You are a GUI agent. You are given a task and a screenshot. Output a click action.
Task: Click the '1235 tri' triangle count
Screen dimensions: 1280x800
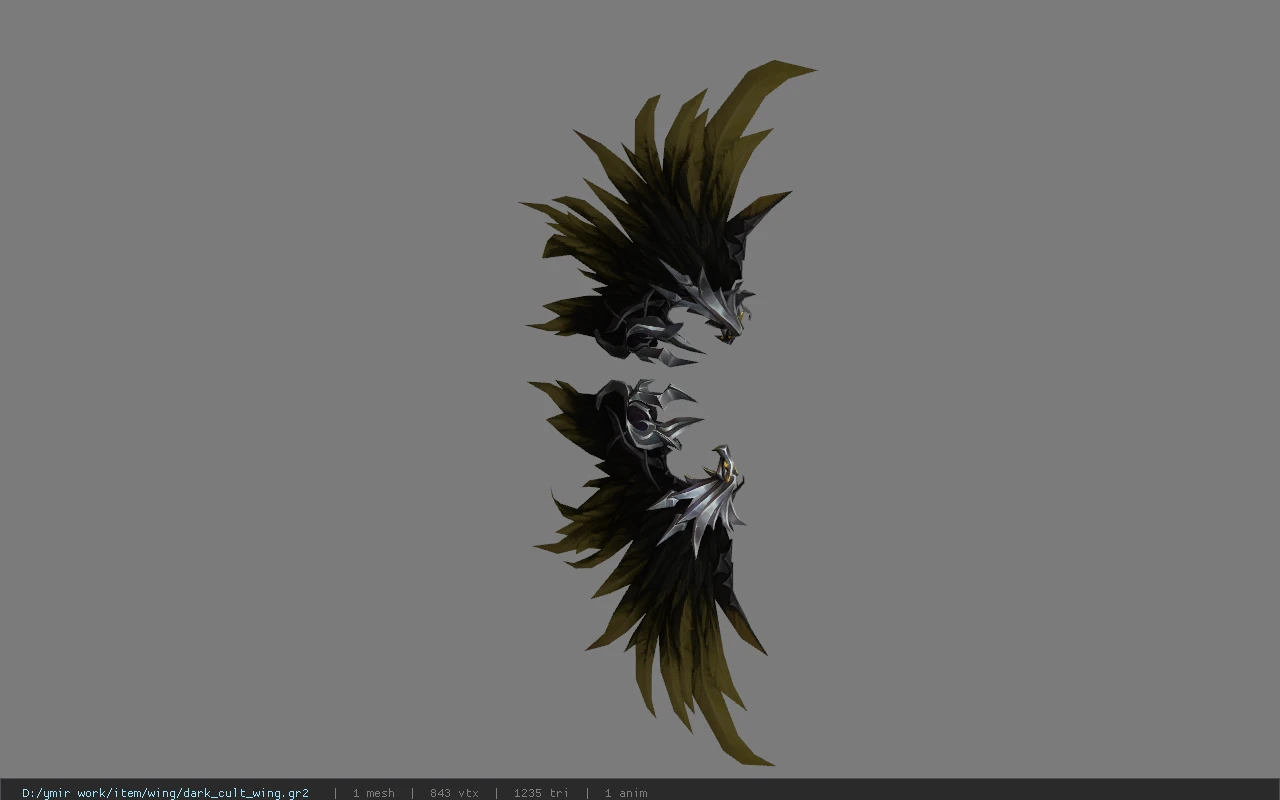(x=541, y=793)
